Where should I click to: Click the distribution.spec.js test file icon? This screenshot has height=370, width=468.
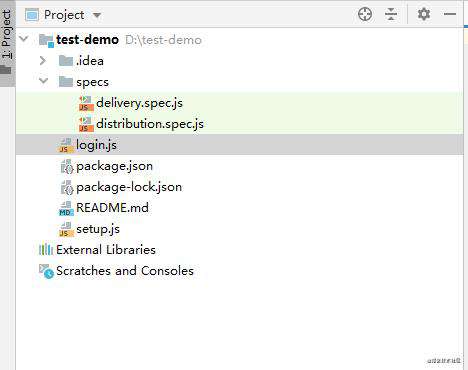point(86,124)
